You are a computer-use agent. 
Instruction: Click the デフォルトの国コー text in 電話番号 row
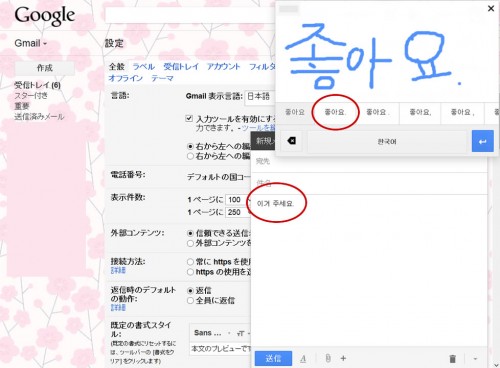coord(218,177)
